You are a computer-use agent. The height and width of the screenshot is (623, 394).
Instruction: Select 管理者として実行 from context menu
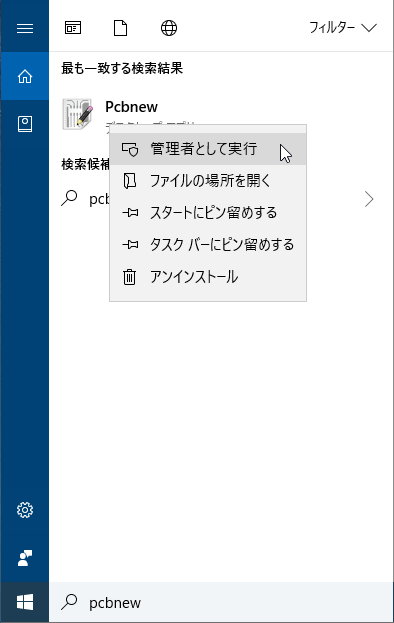(x=208, y=149)
